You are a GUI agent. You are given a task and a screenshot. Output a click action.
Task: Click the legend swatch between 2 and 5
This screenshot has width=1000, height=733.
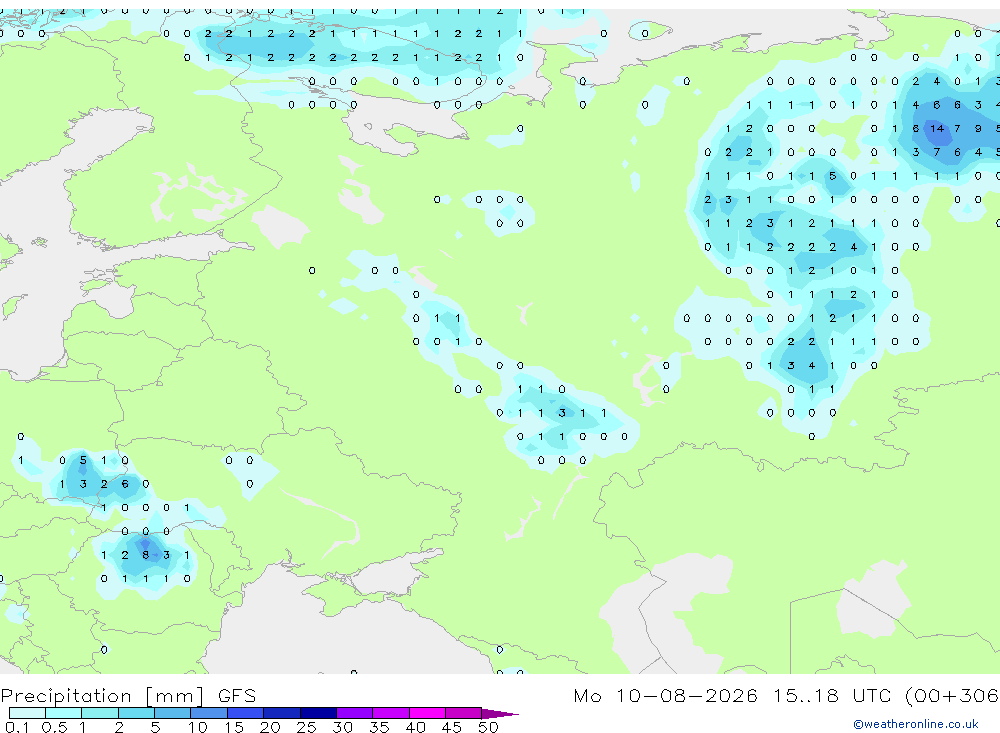(136, 713)
